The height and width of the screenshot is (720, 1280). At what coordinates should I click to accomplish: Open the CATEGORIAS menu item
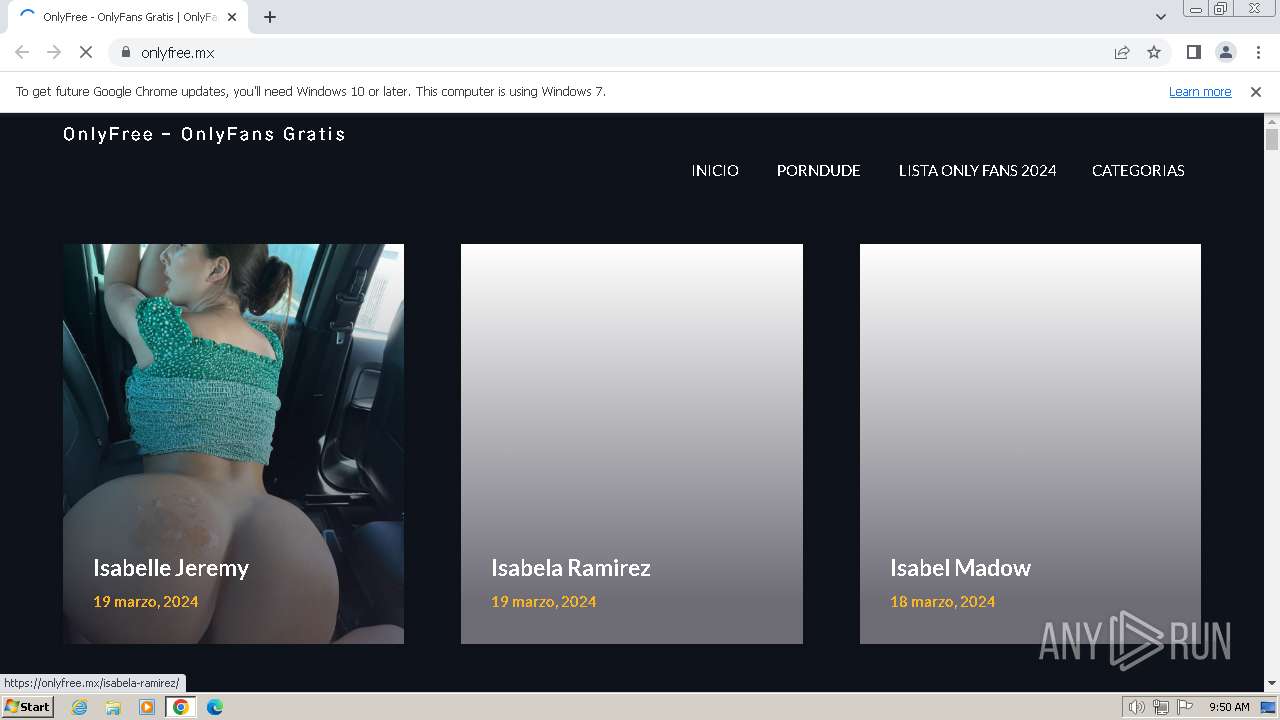[x=1138, y=171]
